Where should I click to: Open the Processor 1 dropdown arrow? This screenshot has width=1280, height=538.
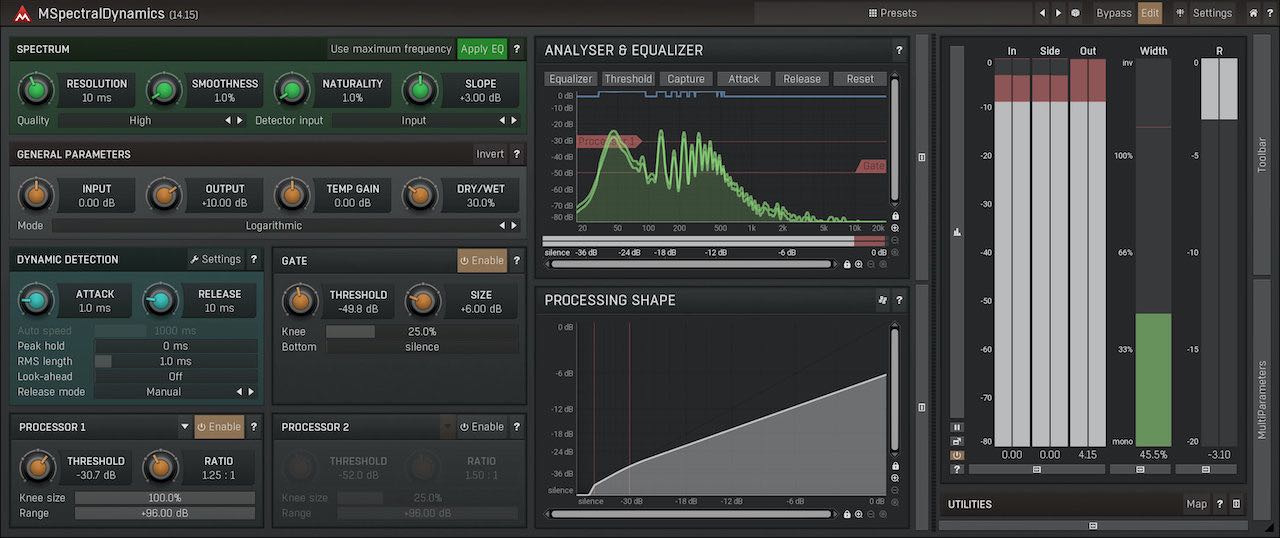[x=185, y=427]
